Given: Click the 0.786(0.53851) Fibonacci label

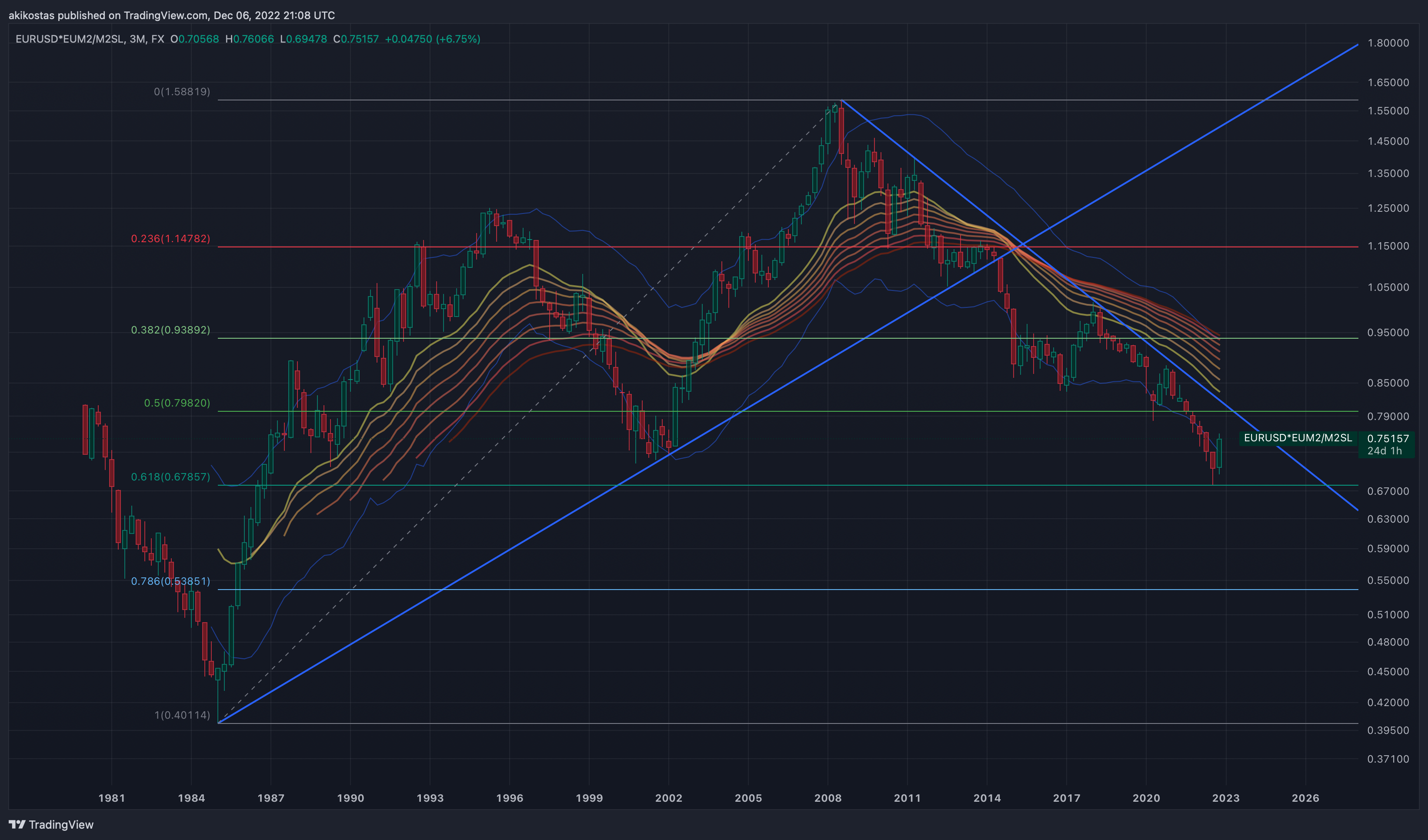Looking at the screenshot, I should point(170,581).
